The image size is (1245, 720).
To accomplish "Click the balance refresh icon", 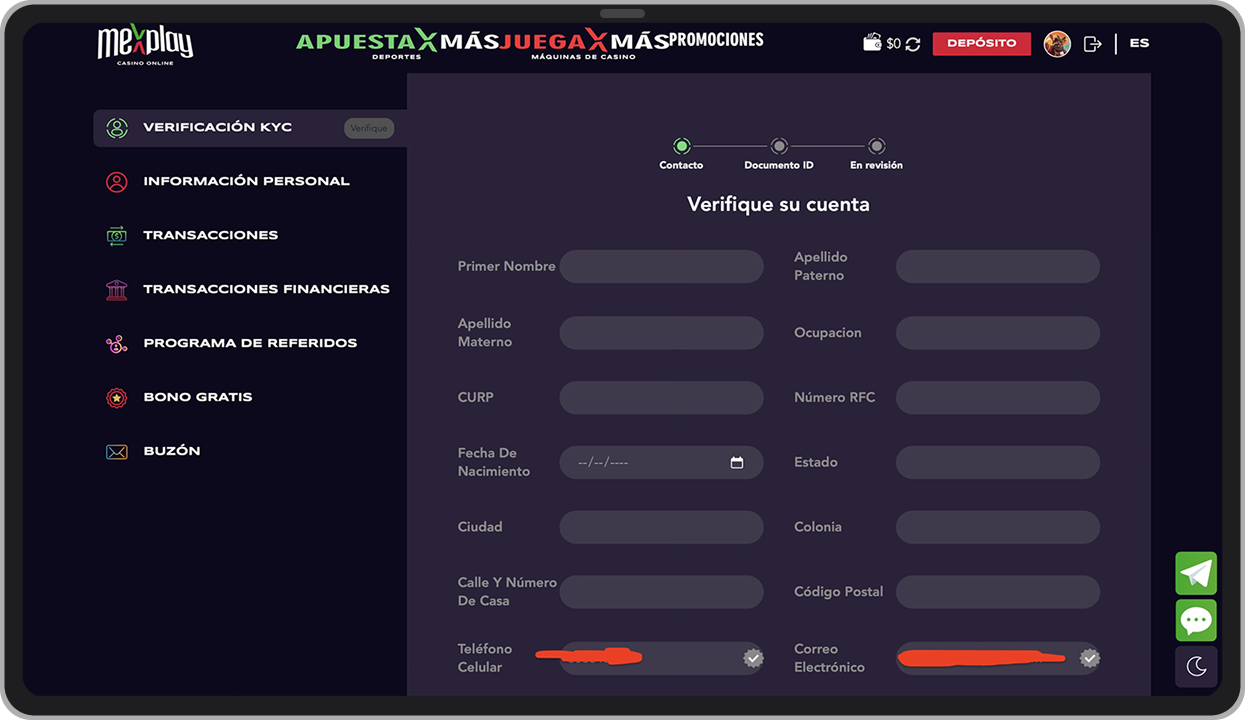I will coord(913,44).
